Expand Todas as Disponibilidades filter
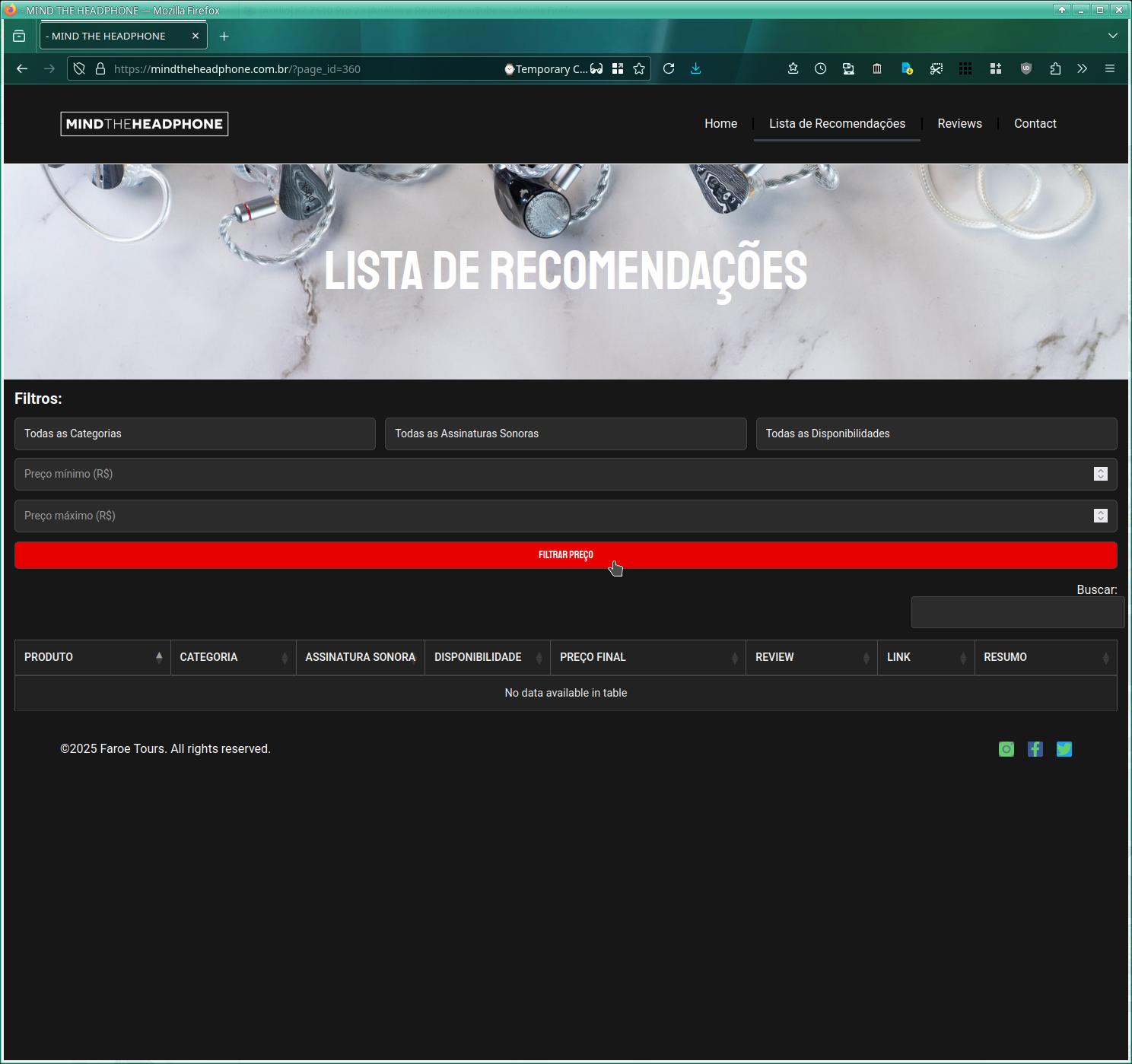This screenshot has width=1132, height=1064. pyautogui.click(x=936, y=434)
